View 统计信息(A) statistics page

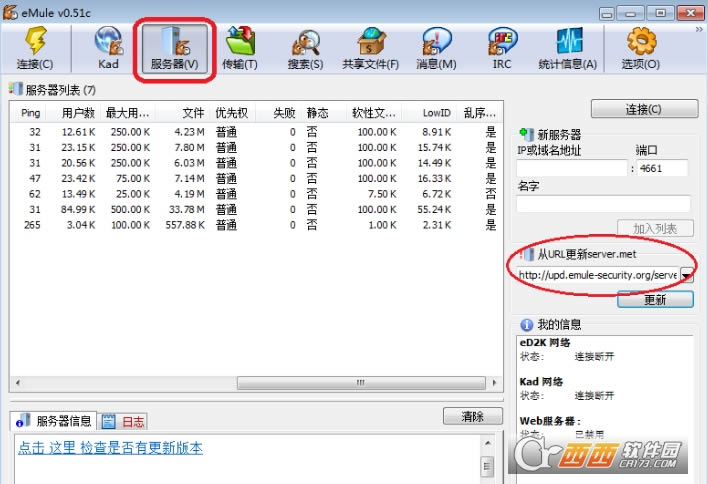point(568,48)
